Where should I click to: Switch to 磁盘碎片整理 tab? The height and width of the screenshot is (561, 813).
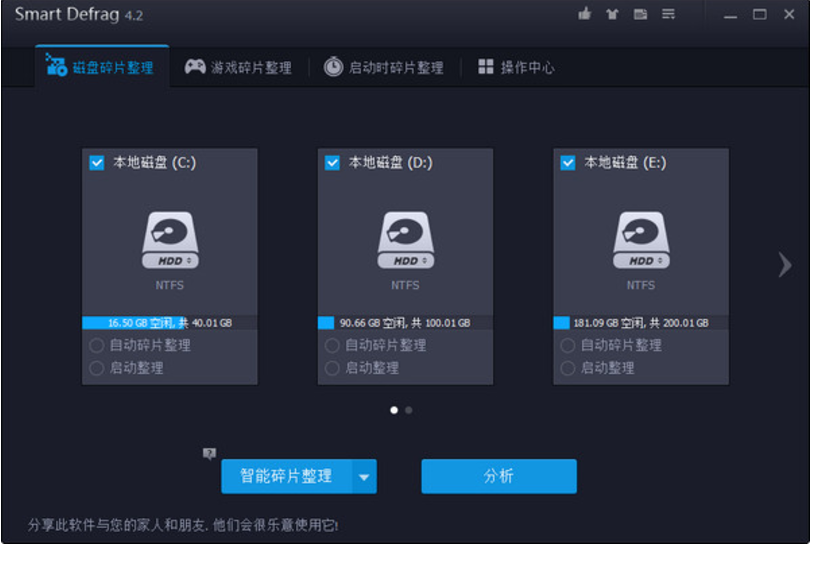coord(100,67)
